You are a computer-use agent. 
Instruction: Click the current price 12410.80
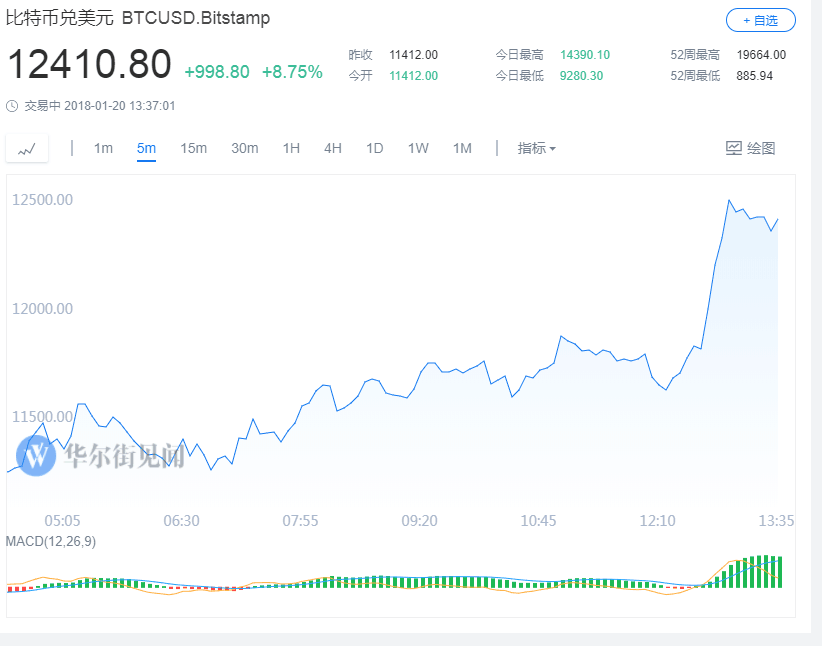coord(90,64)
